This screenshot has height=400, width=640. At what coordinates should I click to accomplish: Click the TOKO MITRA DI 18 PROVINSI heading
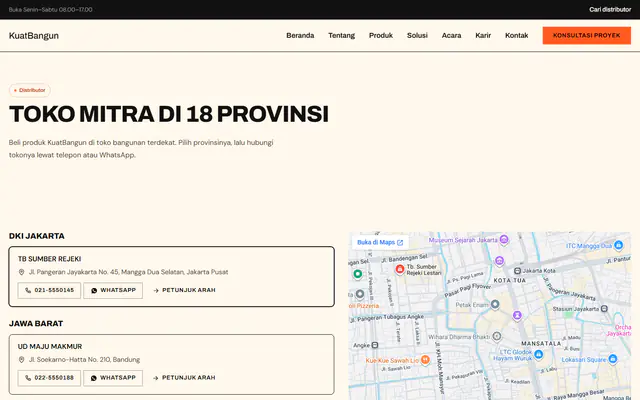(169, 114)
